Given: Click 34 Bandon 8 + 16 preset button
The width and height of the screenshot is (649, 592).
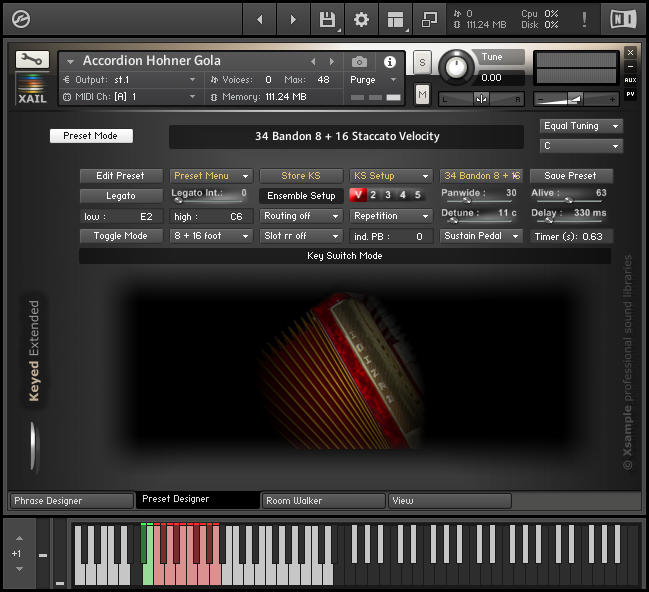Looking at the screenshot, I should pyautogui.click(x=481, y=176).
